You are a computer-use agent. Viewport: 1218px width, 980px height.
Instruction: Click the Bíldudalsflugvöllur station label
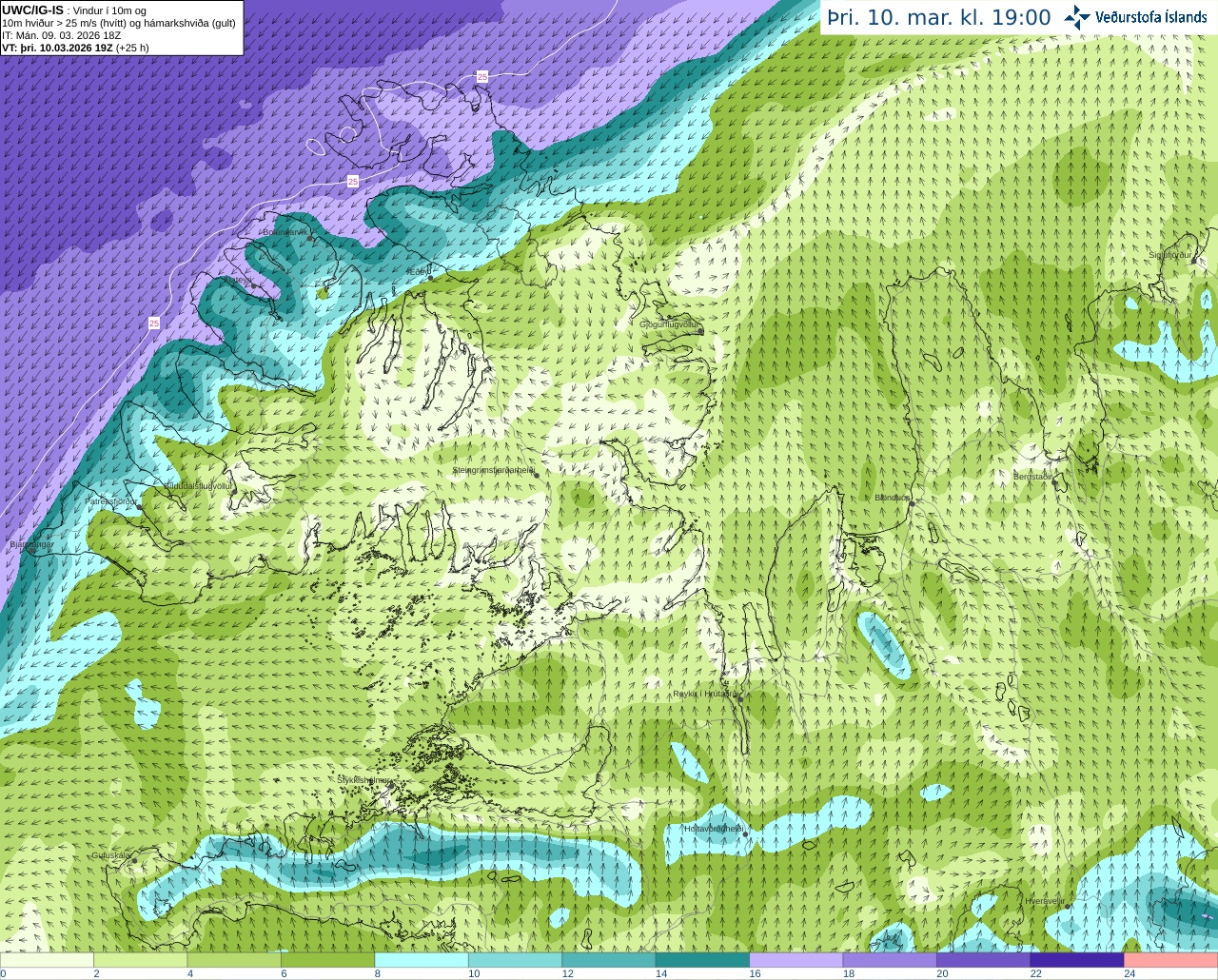pyautogui.click(x=198, y=485)
